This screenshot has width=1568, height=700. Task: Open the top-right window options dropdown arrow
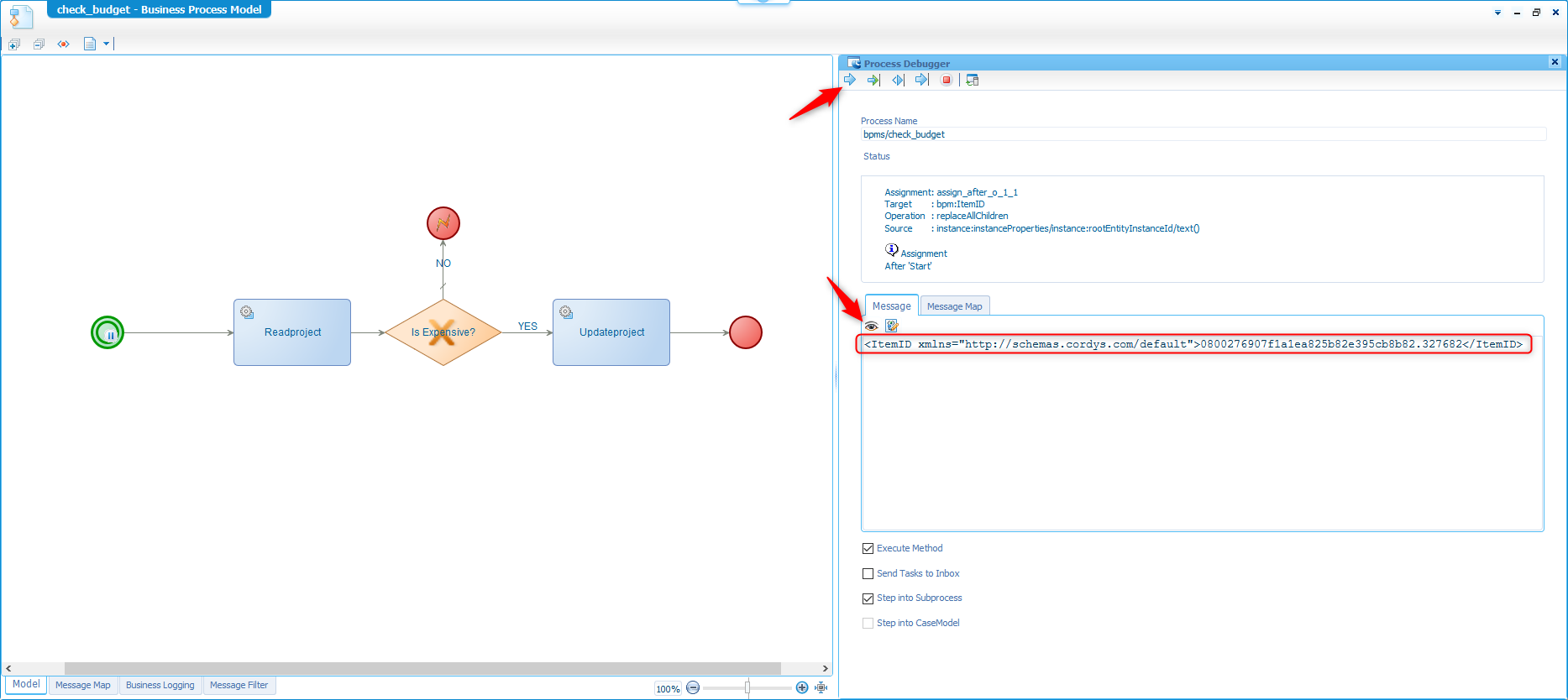click(1497, 13)
